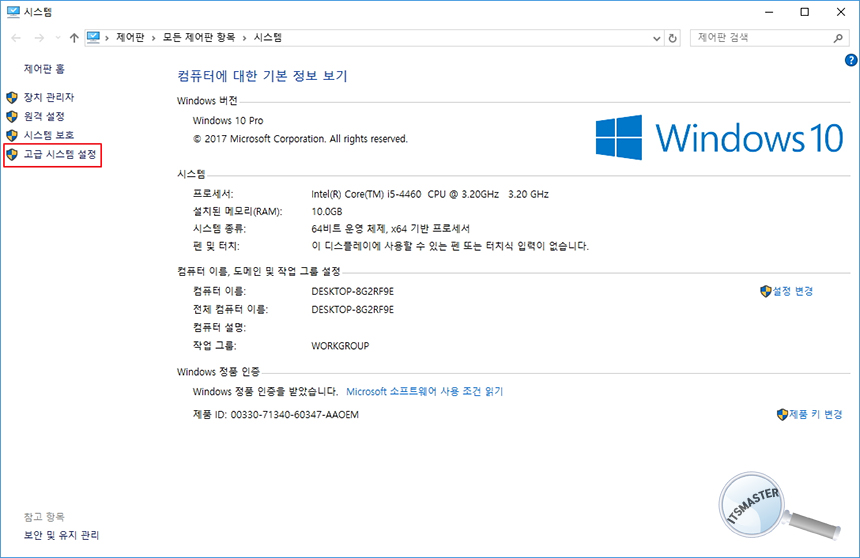Go up one level with up arrow

tap(74, 38)
